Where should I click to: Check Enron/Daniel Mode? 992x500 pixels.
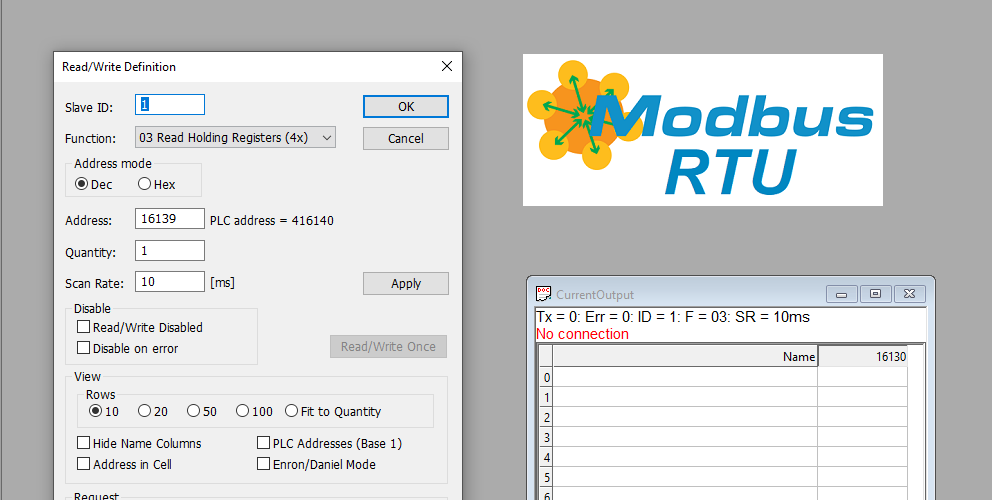point(316,464)
